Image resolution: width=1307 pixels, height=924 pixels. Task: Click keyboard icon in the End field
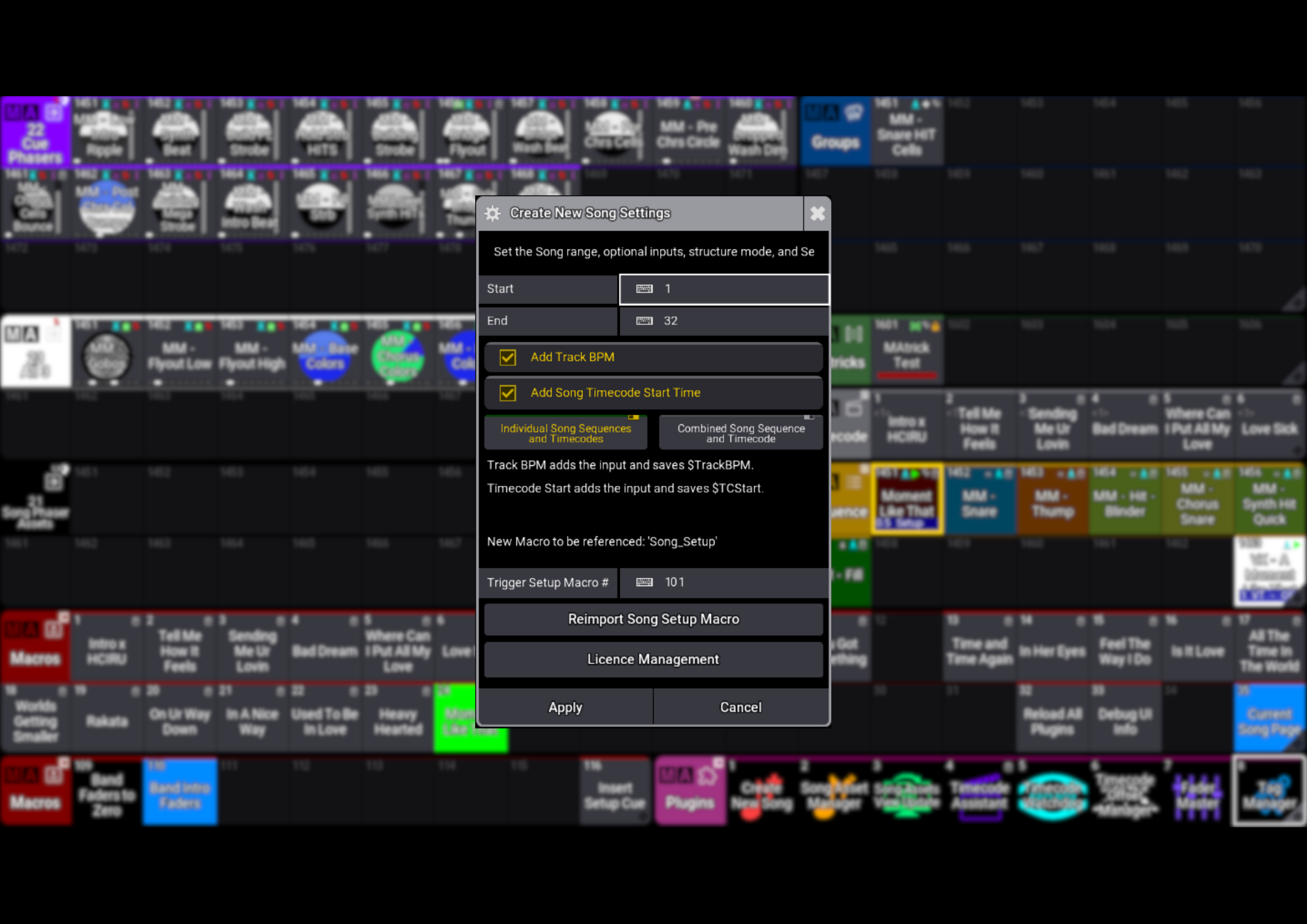(644, 321)
